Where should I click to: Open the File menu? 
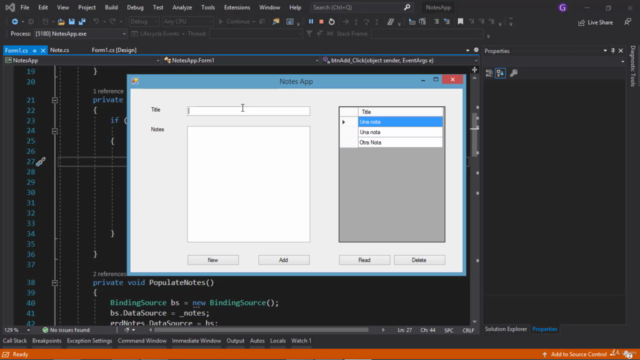(x=25, y=7)
